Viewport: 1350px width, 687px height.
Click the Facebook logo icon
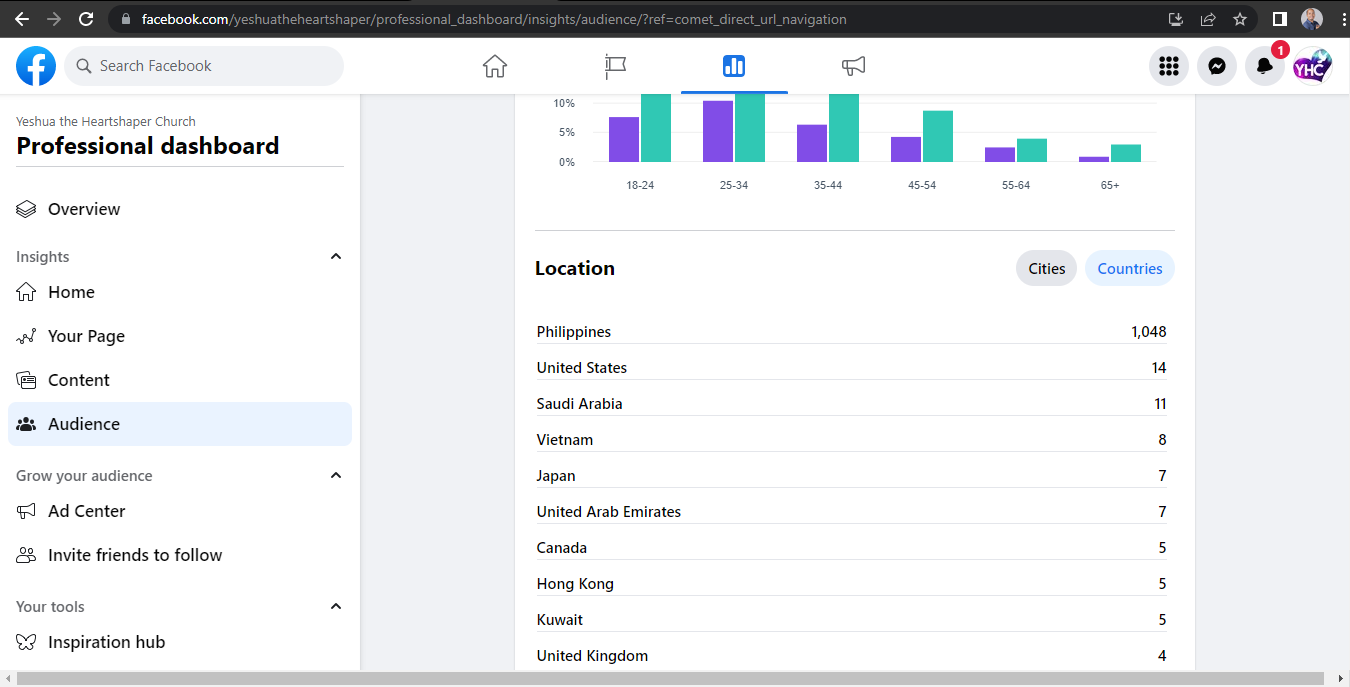pos(36,66)
